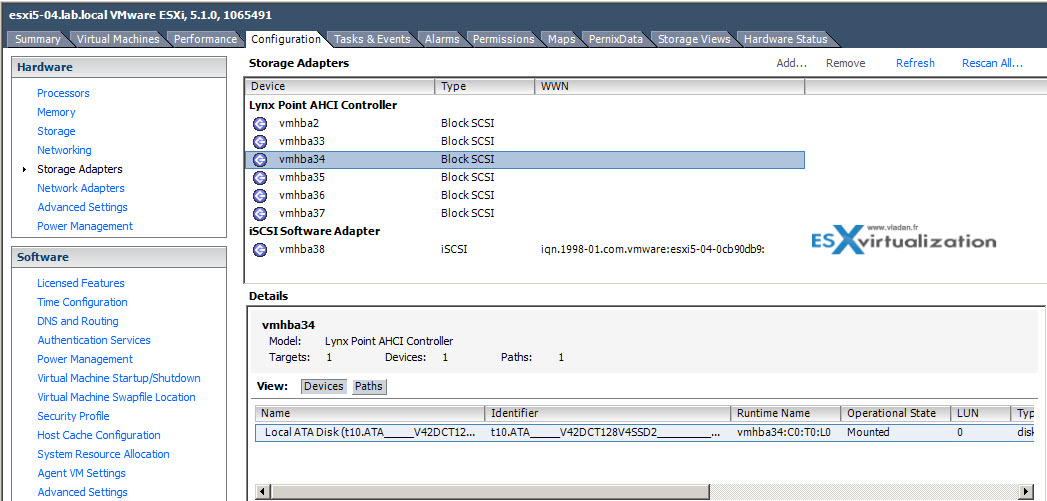Screen dimensions: 1047x501
Task: Open the Hardware Status tab
Action: [x=785, y=39]
